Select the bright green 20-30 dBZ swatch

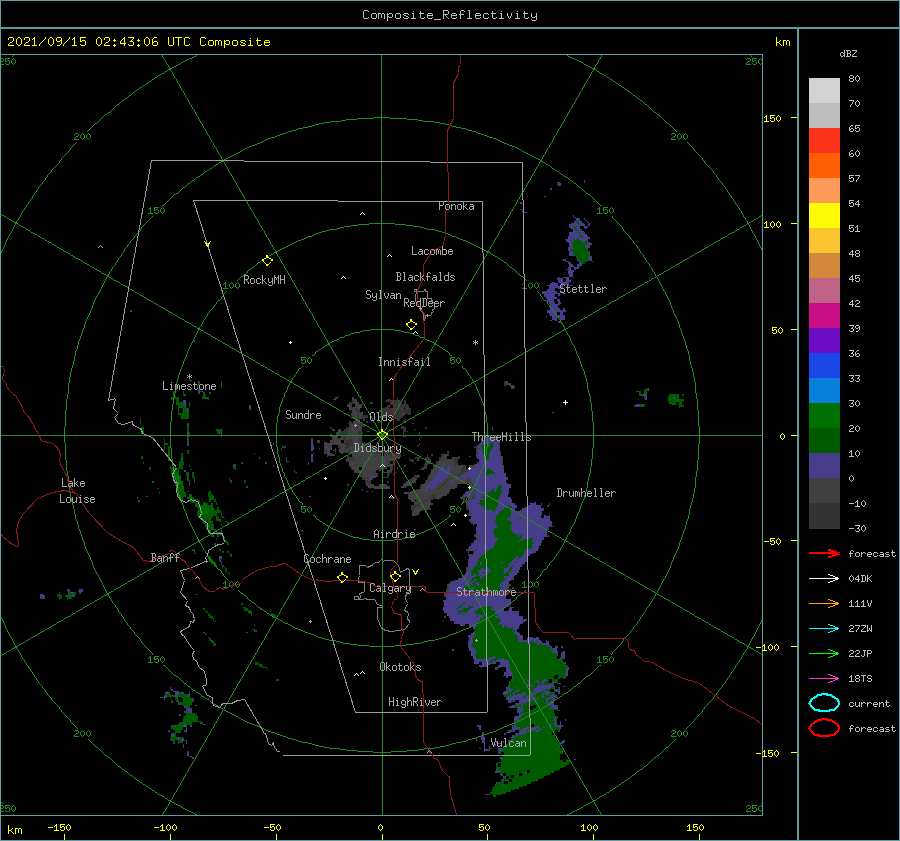click(x=824, y=415)
